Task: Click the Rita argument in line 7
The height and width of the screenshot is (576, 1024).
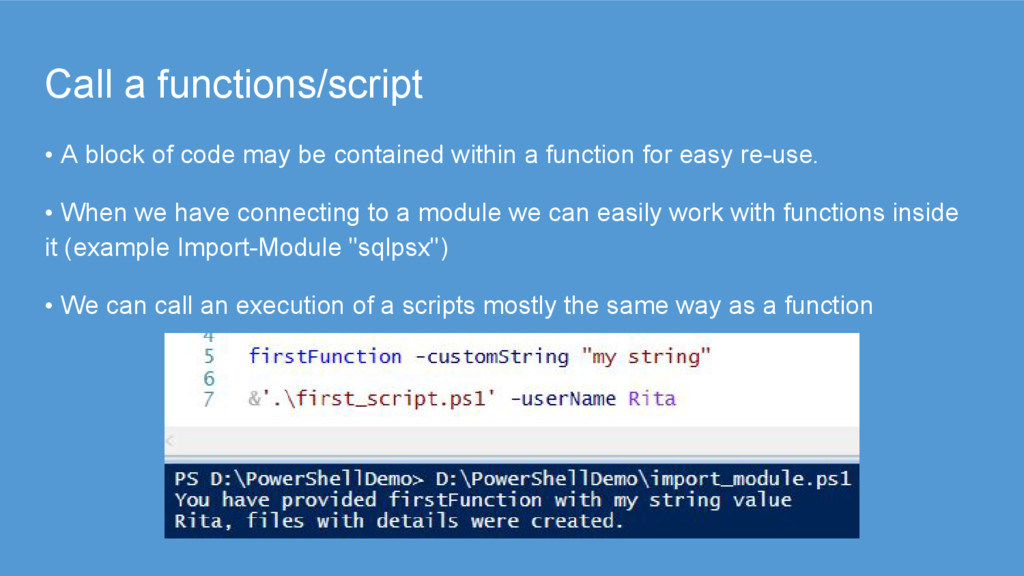Action: point(652,398)
